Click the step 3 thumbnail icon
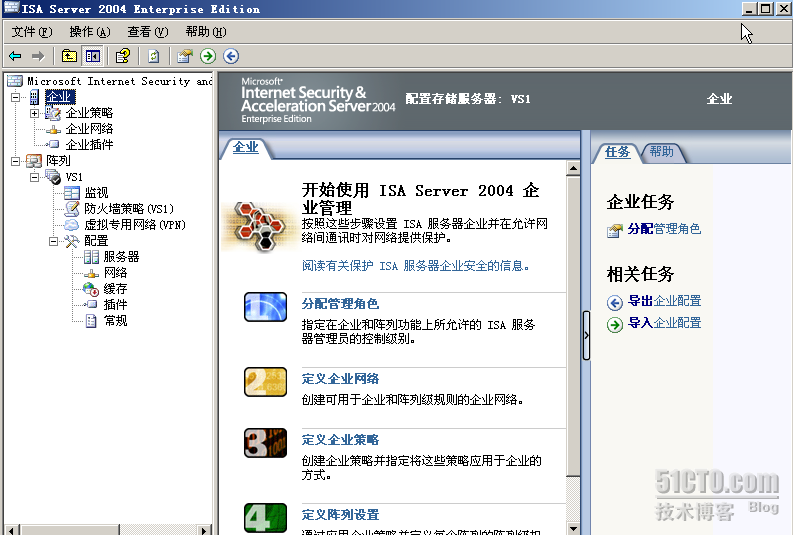This screenshot has height=535, width=793. click(266, 443)
